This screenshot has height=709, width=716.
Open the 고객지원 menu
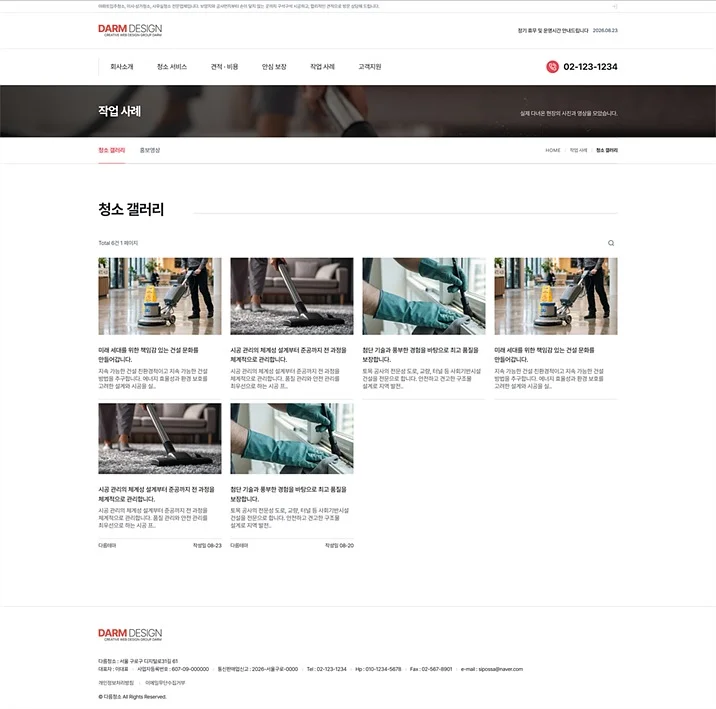click(370, 67)
